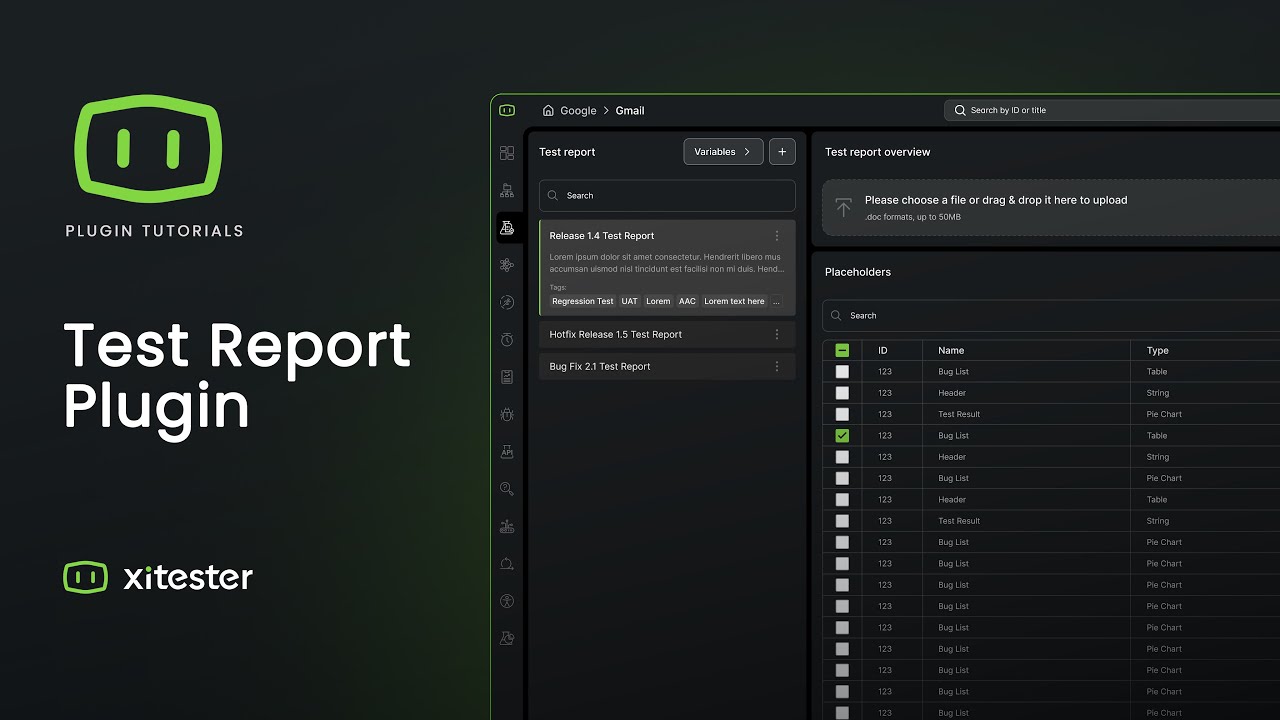1280x720 pixels.
Task: Click the Test report overview heading
Action: (x=878, y=152)
